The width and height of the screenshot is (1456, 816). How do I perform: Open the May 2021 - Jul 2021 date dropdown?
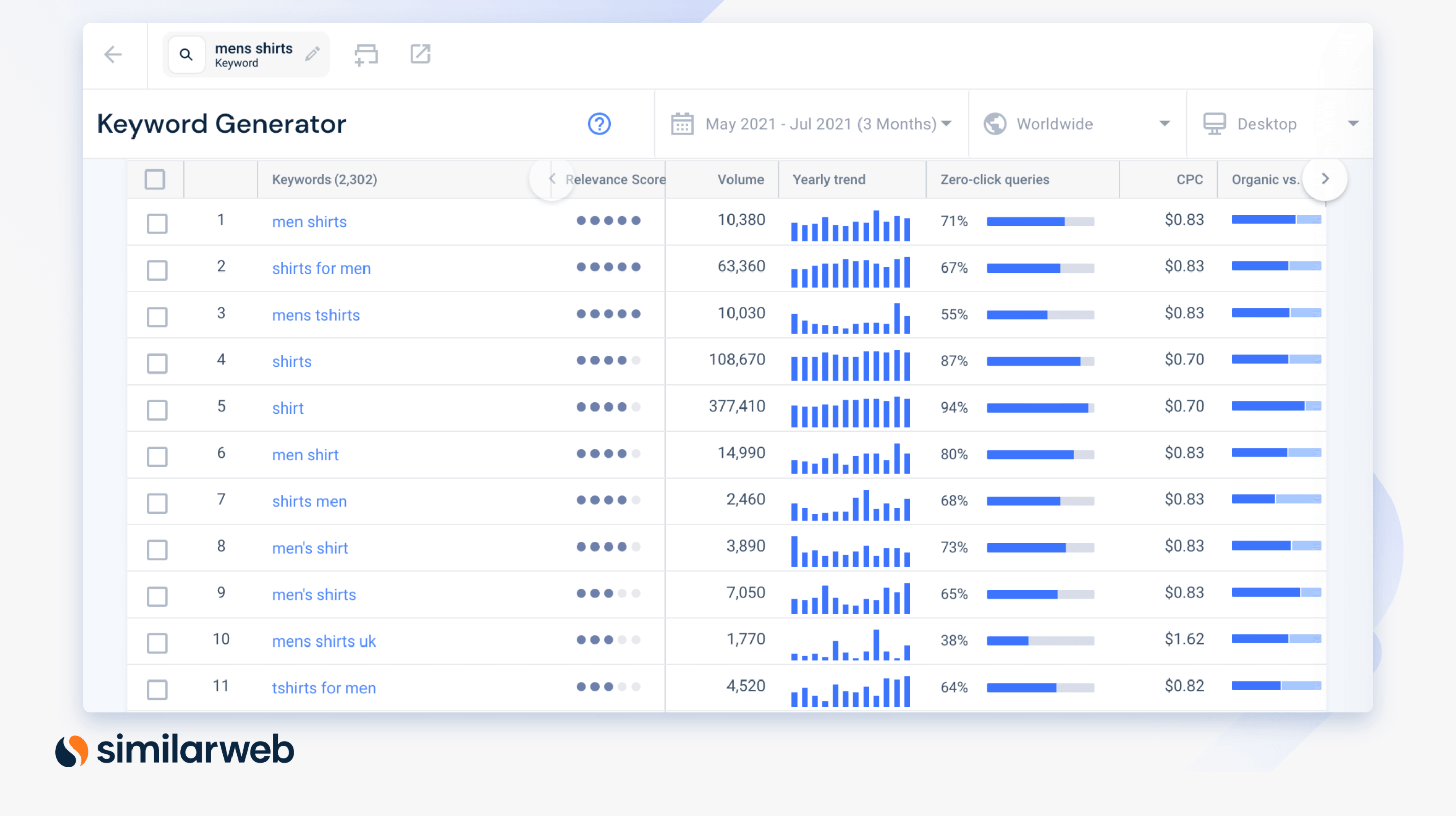[x=811, y=124]
